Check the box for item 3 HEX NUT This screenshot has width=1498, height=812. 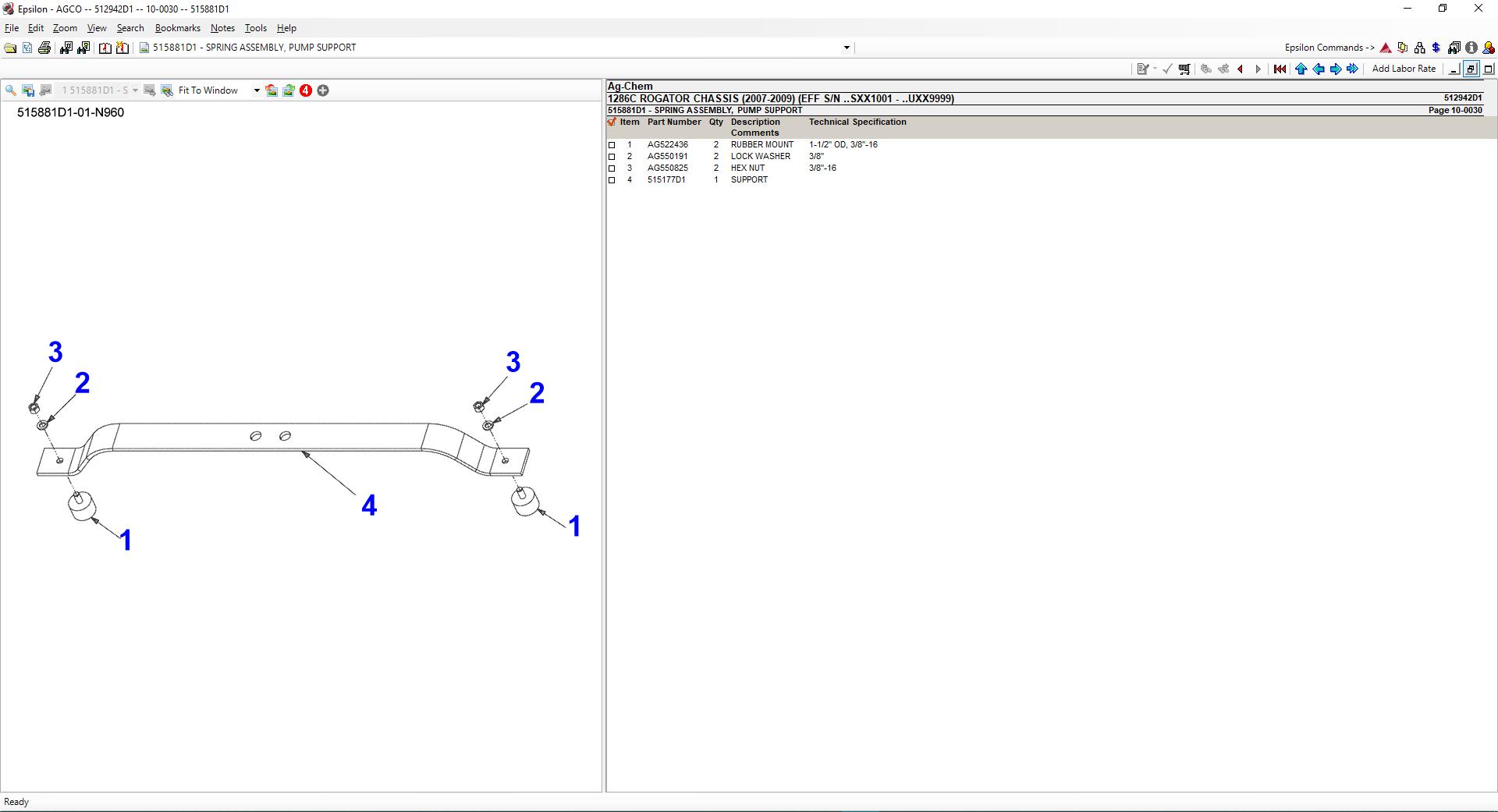coord(612,168)
